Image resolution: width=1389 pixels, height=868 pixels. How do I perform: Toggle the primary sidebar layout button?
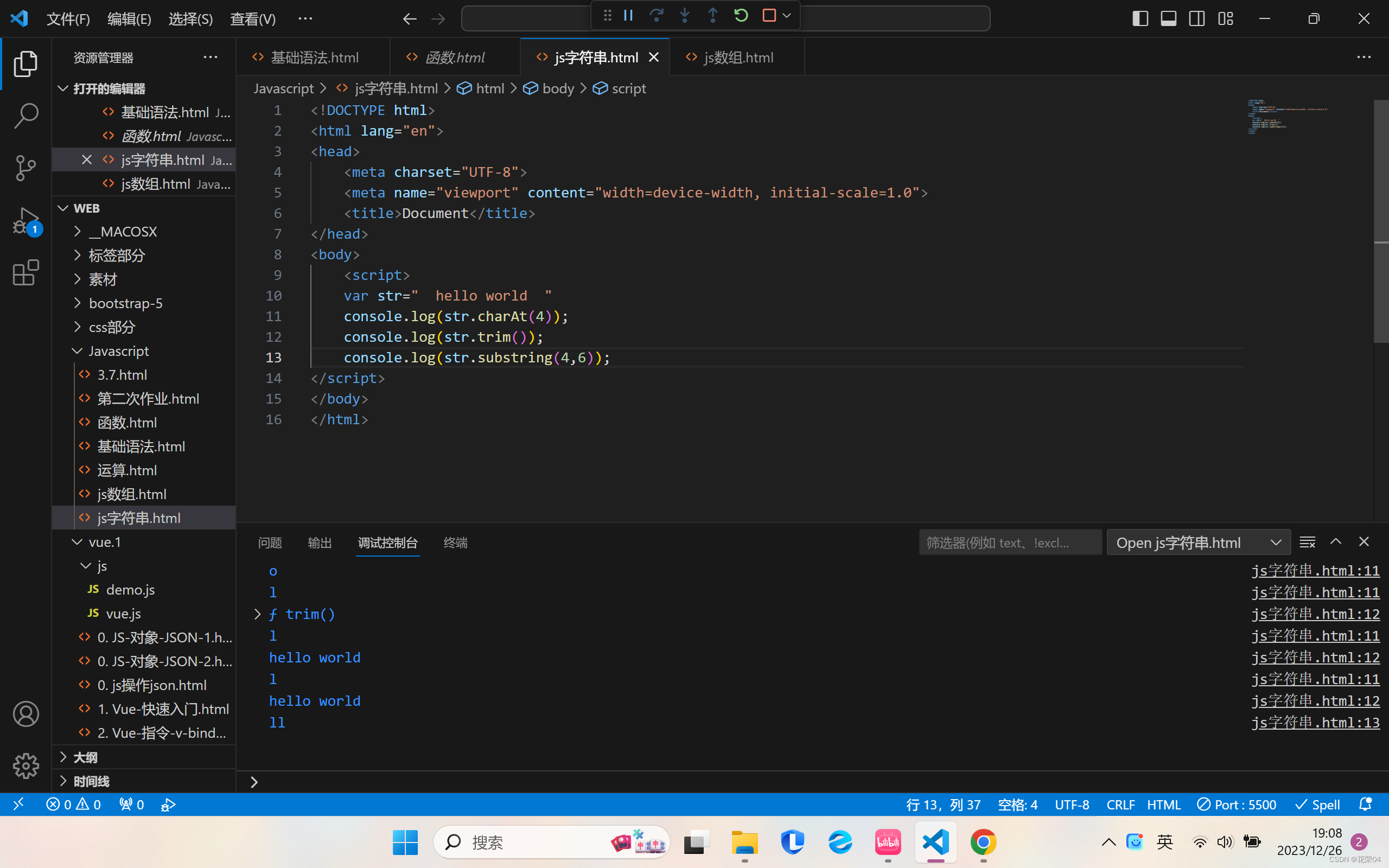(1140, 19)
